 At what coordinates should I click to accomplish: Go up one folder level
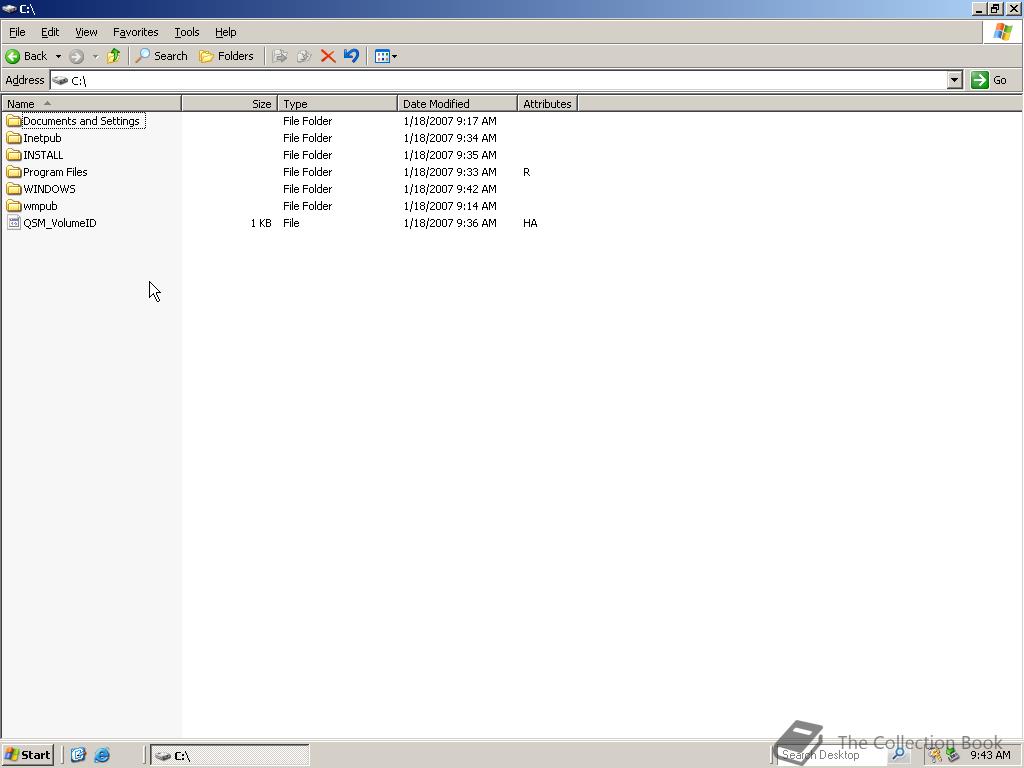click(x=114, y=56)
